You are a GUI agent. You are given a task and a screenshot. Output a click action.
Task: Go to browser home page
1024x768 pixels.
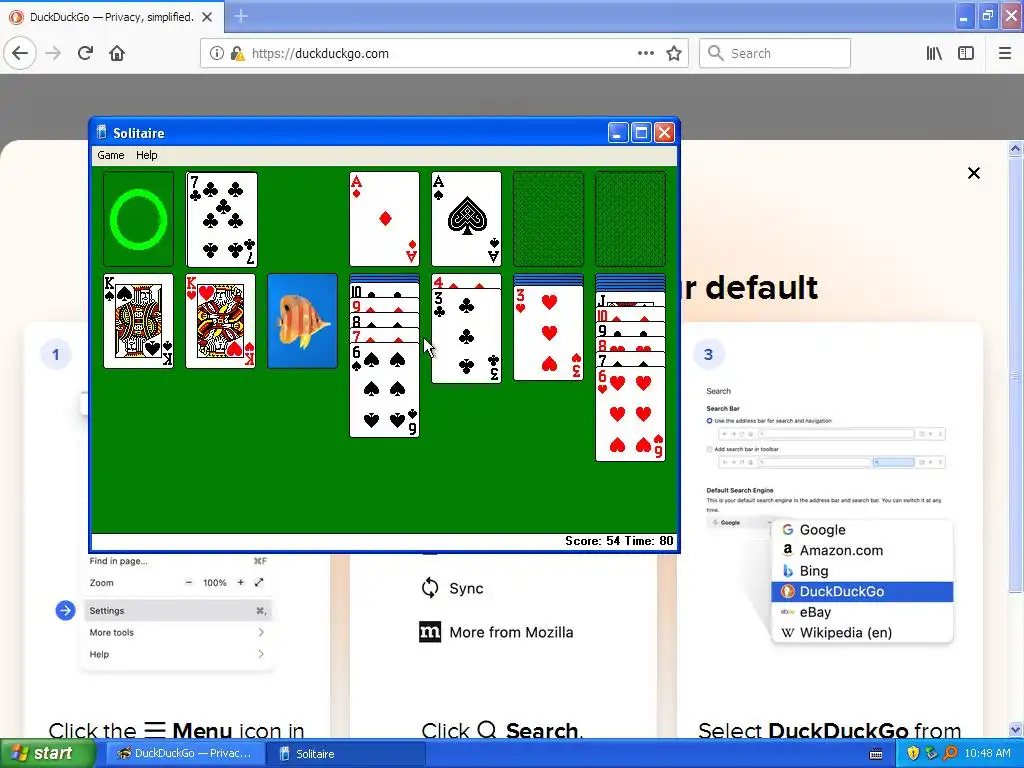tap(117, 53)
